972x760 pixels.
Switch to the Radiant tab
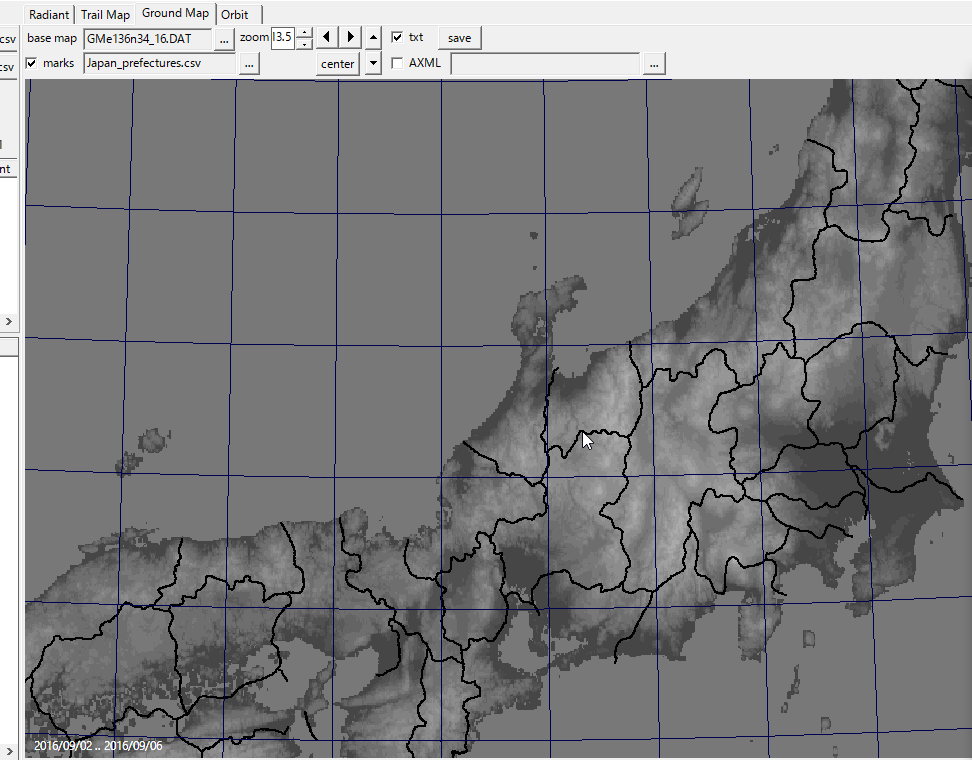(x=49, y=15)
